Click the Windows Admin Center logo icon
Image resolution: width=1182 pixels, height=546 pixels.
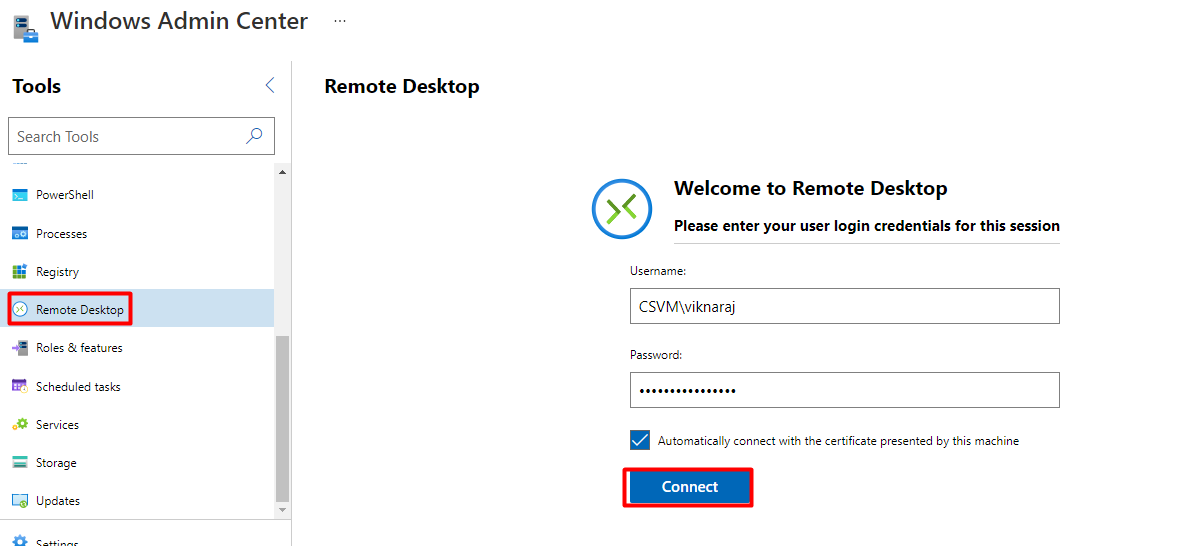(26, 28)
